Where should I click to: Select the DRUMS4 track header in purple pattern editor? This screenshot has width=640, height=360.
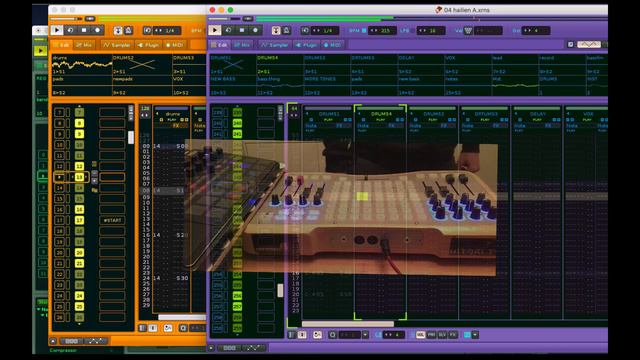(x=380, y=114)
